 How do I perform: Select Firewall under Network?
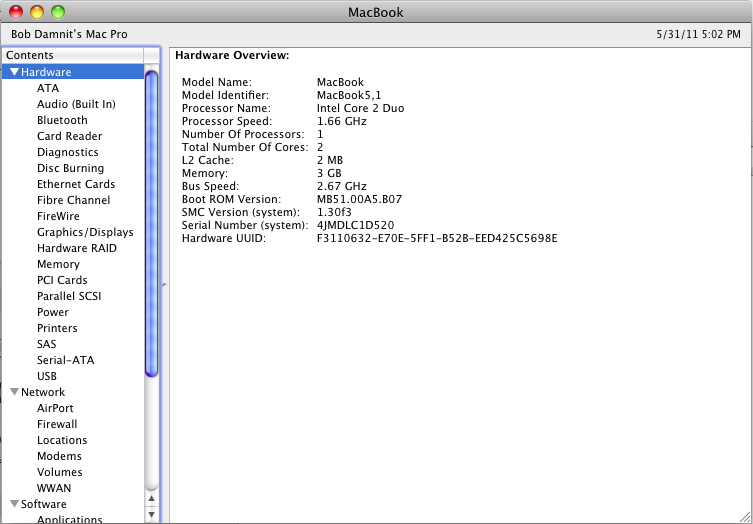coord(57,424)
